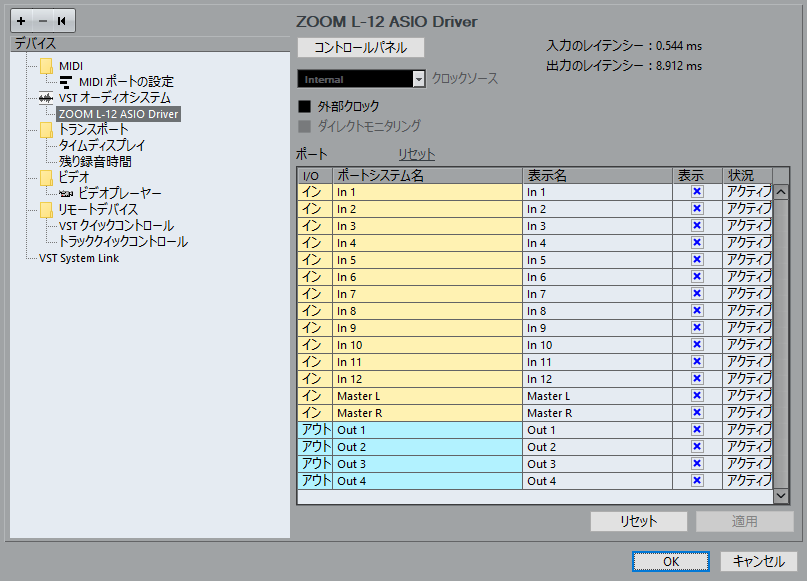
Task: Click the 表示 column header
Action: 697,175
